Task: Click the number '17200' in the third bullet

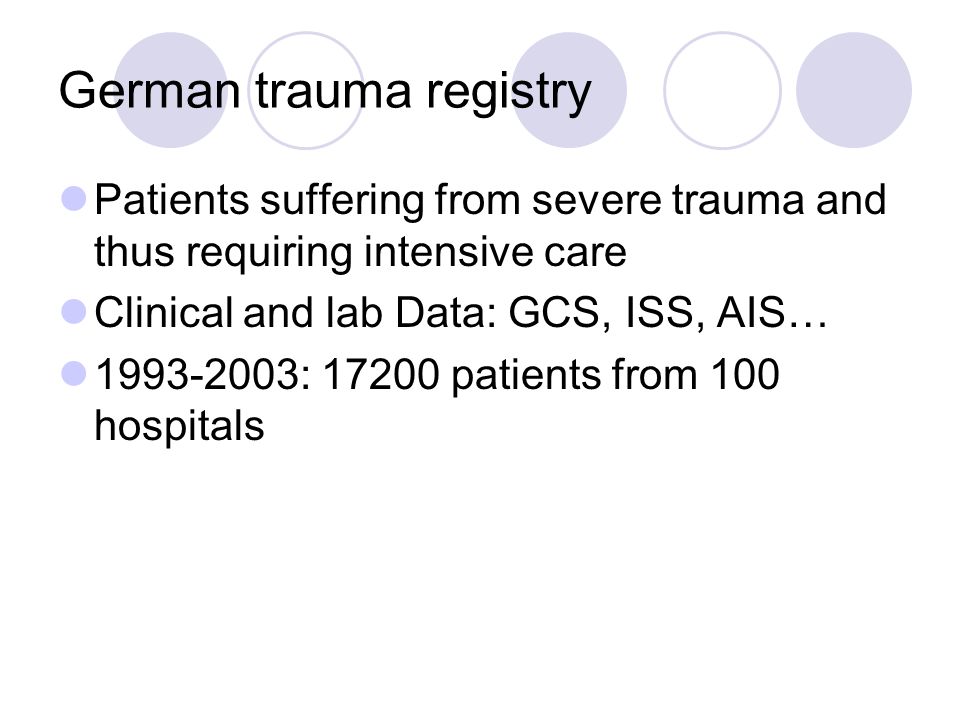Action: pyautogui.click(x=381, y=374)
